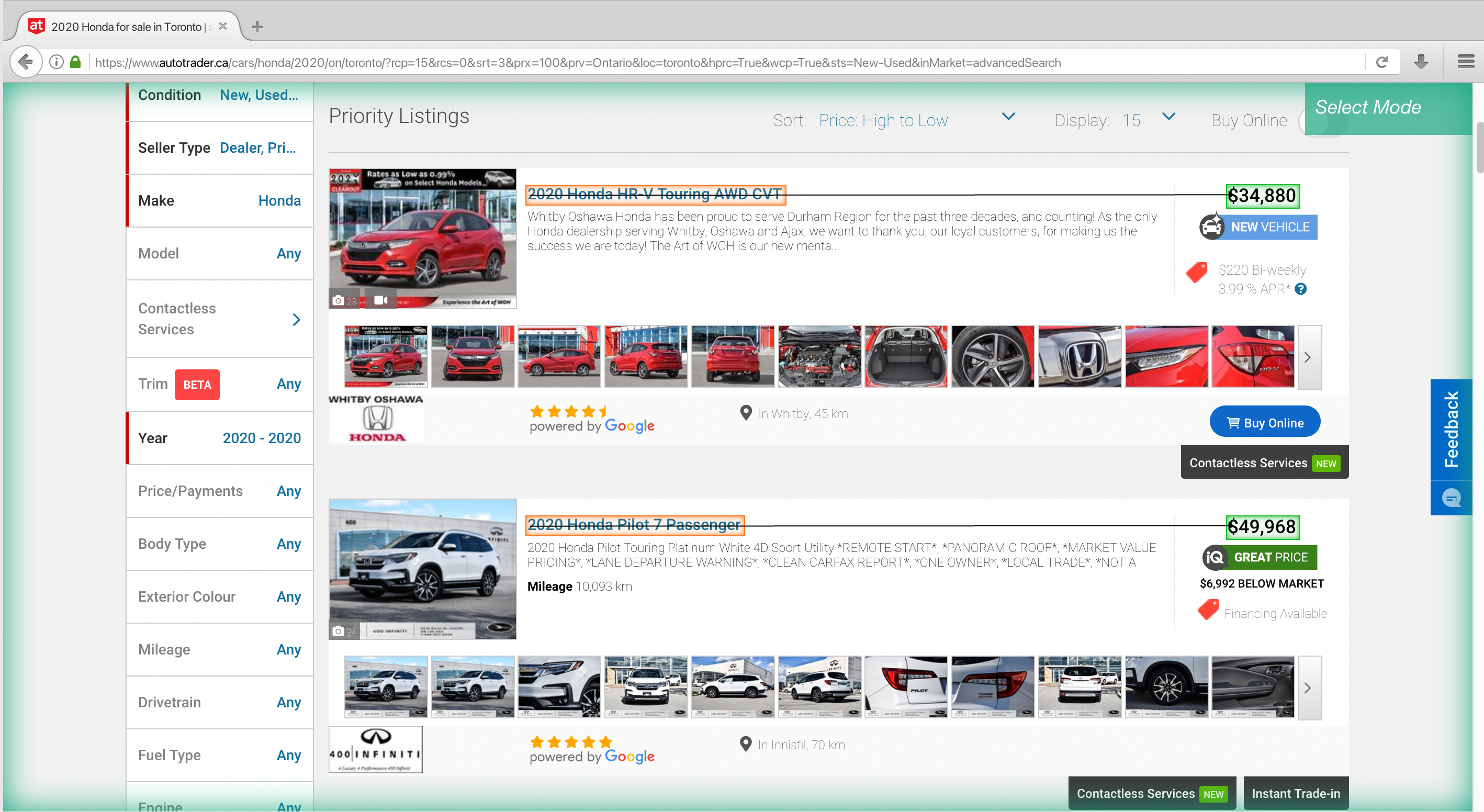Click the Instant Trade-in button
This screenshot has width=1484, height=812.
click(x=1296, y=793)
